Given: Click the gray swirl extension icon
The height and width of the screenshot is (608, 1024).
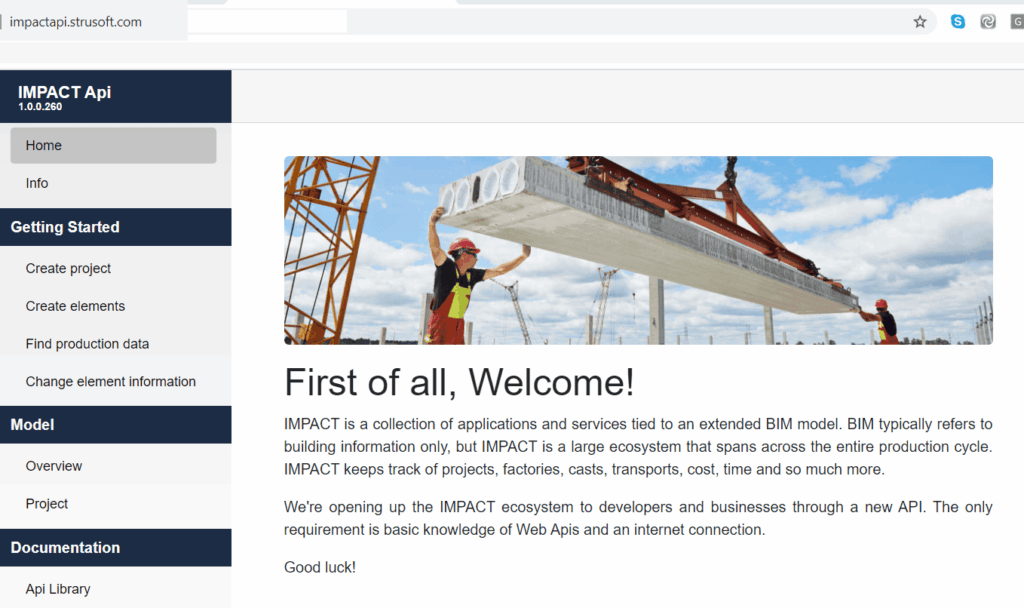Looking at the screenshot, I should click(x=988, y=22).
